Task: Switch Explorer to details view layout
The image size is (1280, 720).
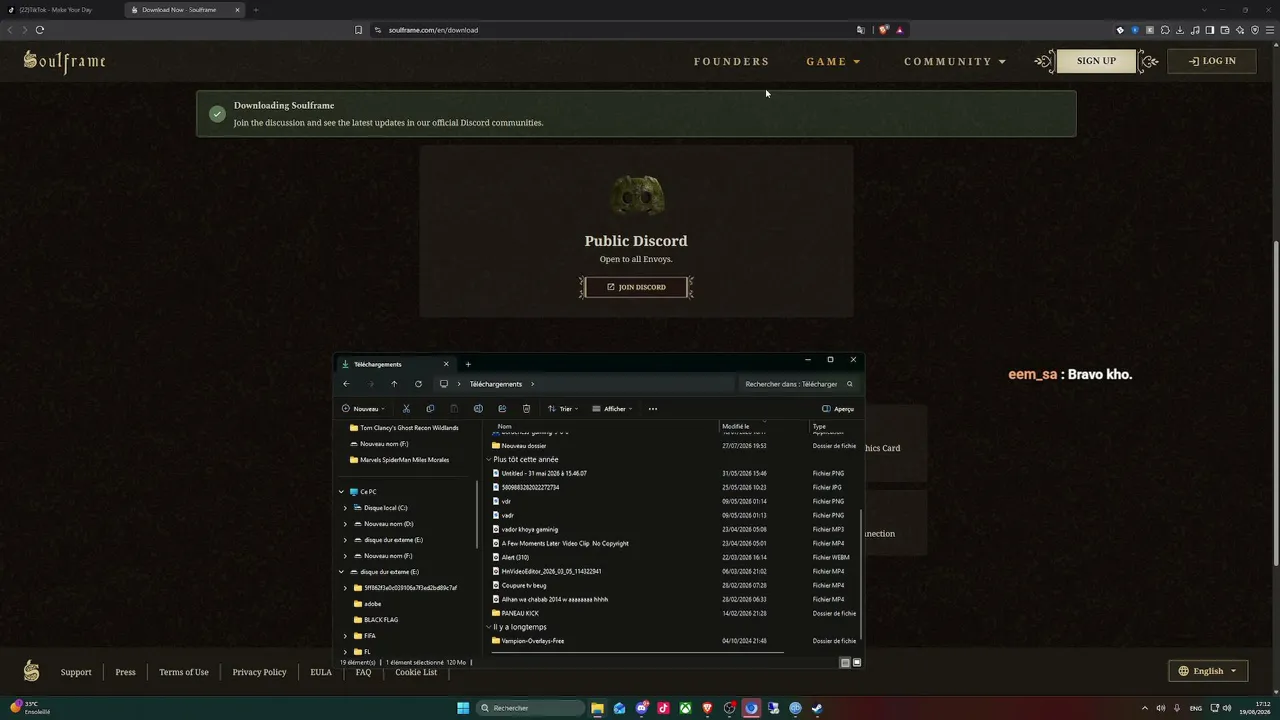Action: tap(845, 662)
